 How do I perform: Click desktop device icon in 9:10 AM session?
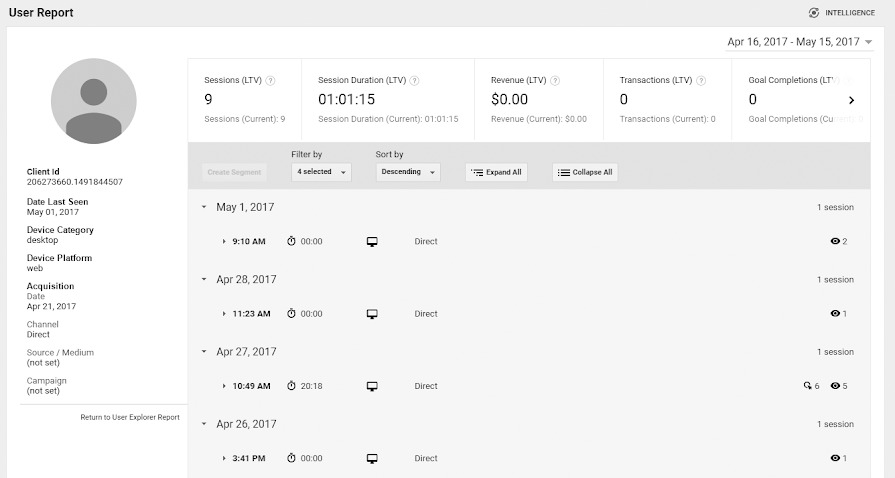(x=372, y=242)
